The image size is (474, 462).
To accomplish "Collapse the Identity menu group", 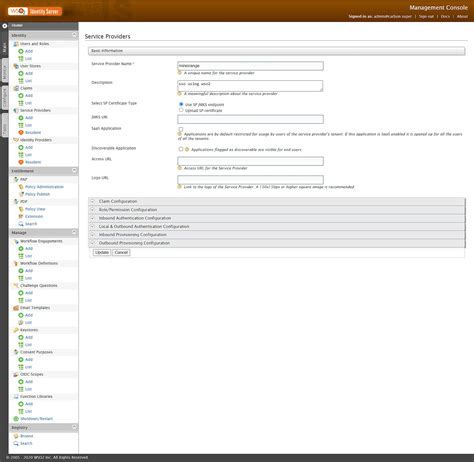I will (74, 35).
